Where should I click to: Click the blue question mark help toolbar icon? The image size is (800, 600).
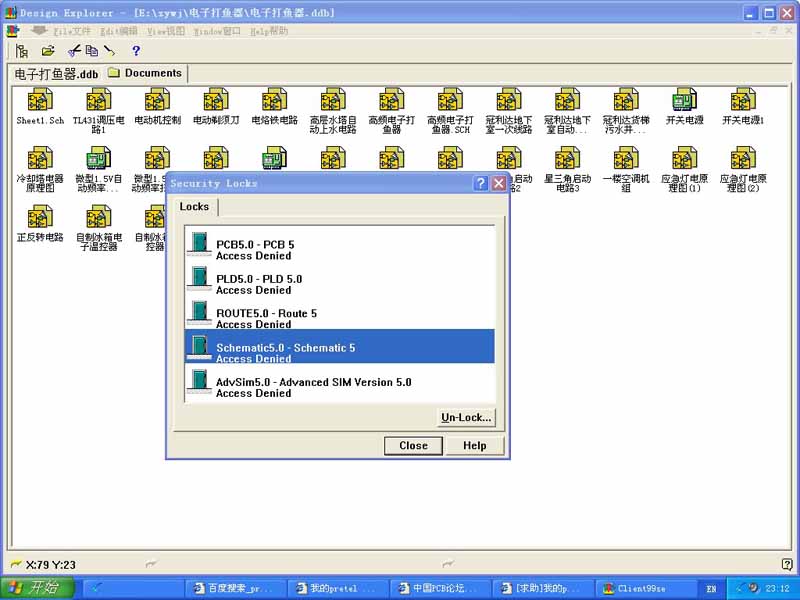[x=136, y=51]
